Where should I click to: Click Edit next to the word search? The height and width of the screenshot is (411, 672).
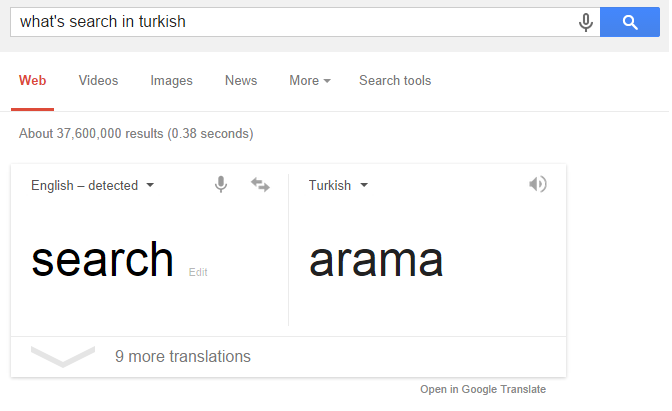click(x=198, y=272)
